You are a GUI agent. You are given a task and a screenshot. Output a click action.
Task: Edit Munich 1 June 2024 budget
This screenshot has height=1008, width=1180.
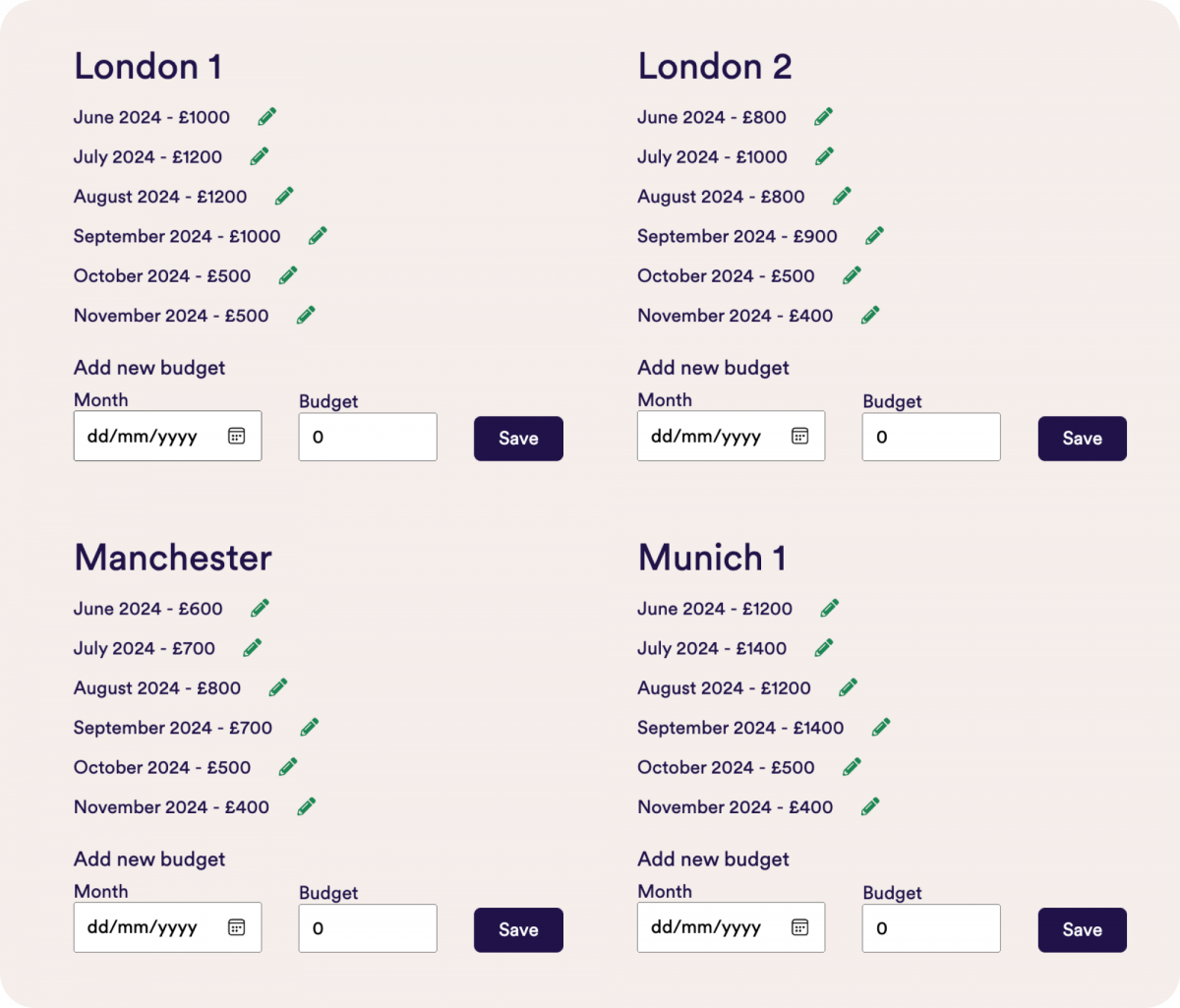[830, 609]
